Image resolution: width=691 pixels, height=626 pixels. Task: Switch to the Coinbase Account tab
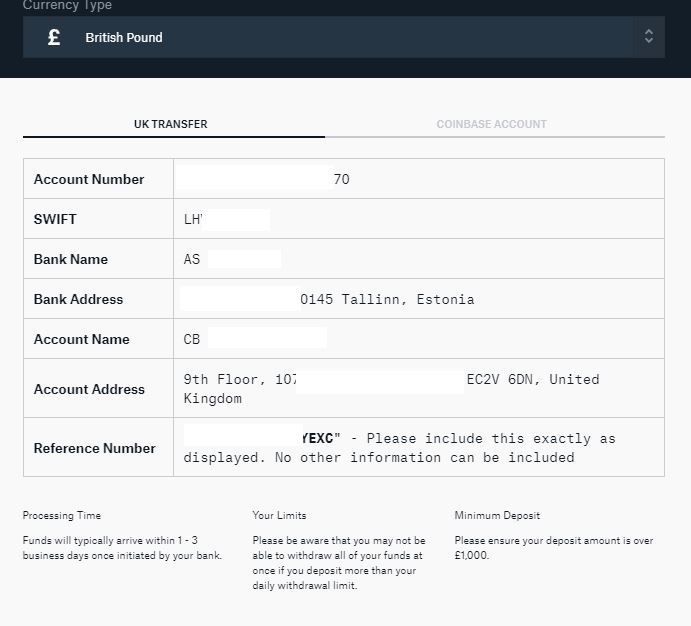click(x=491, y=124)
